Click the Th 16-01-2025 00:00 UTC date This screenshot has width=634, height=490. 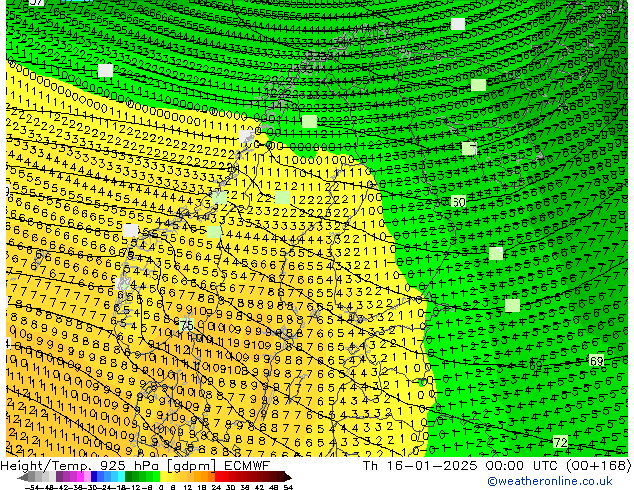[x=461, y=465]
